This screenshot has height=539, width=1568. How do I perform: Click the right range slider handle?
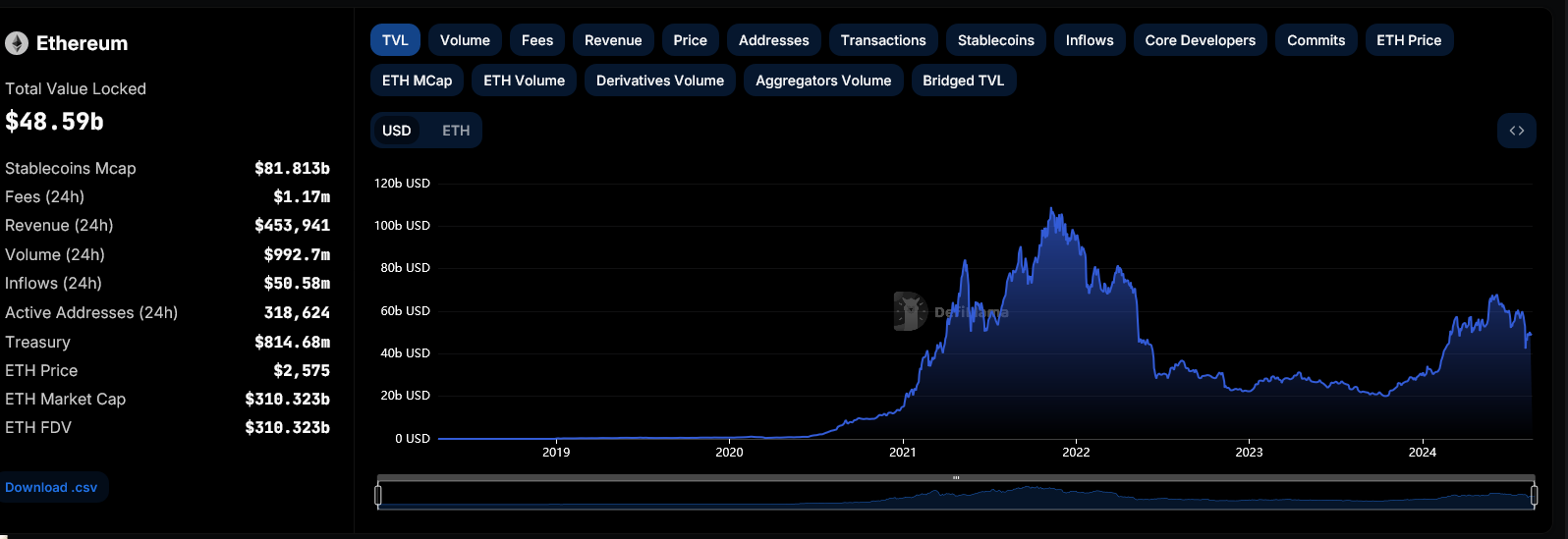click(1534, 496)
